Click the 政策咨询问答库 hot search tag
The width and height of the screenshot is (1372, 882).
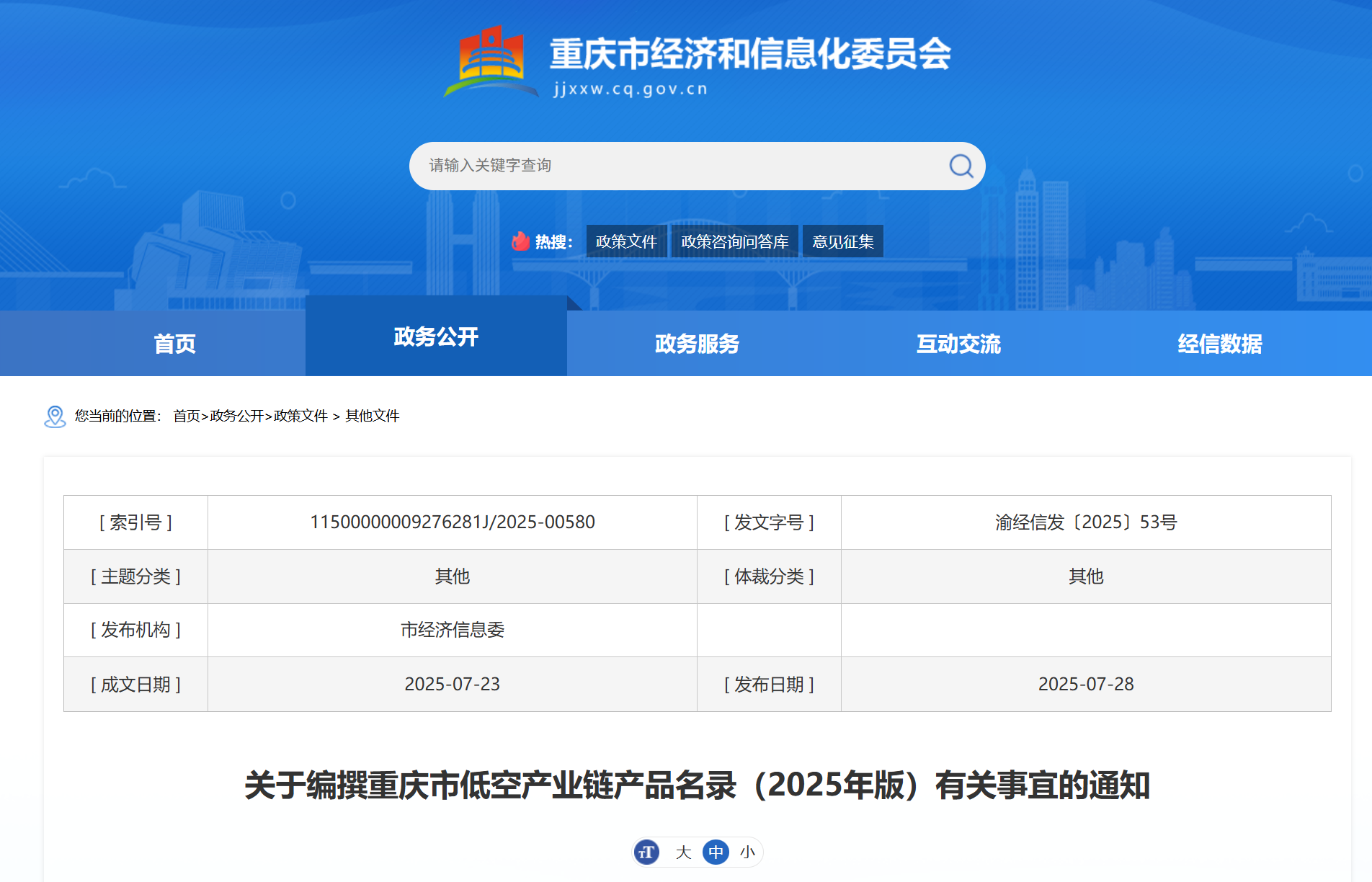(x=734, y=241)
